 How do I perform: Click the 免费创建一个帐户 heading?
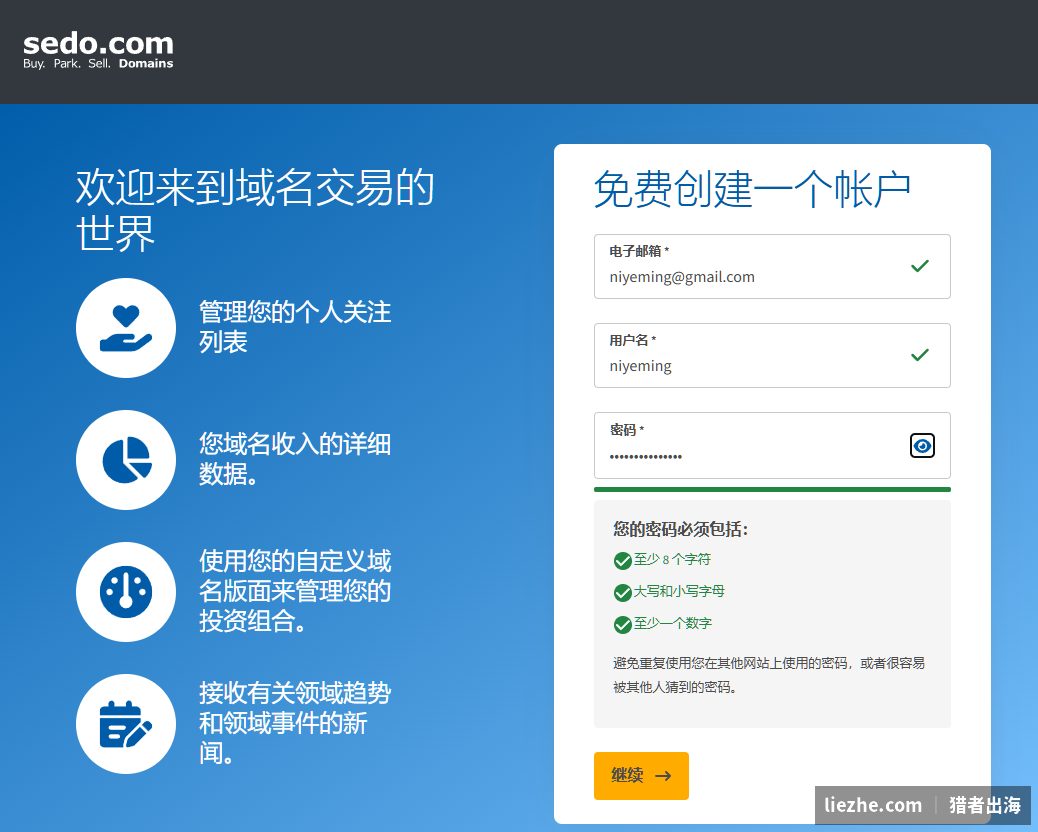pyautogui.click(x=752, y=189)
